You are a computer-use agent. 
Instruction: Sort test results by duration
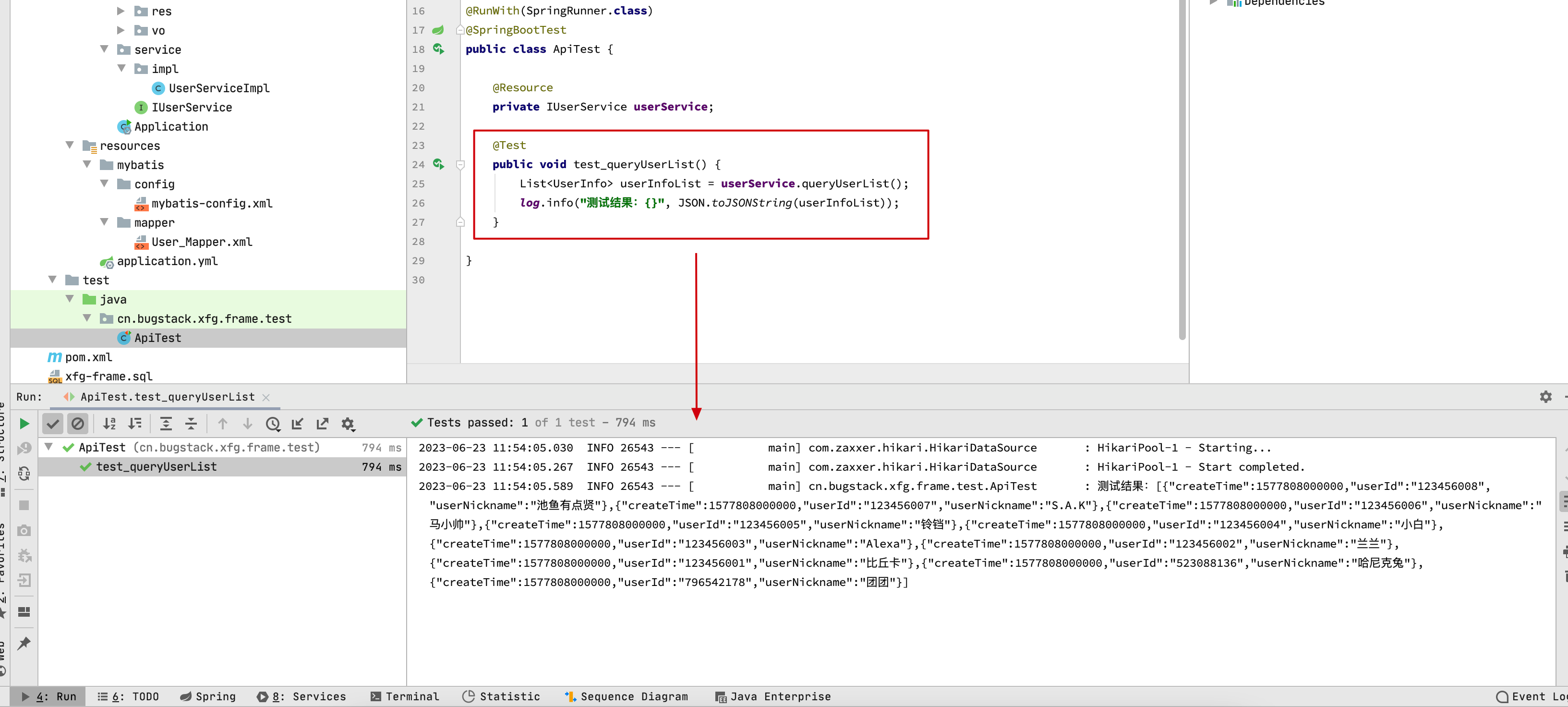pyautogui.click(x=134, y=423)
